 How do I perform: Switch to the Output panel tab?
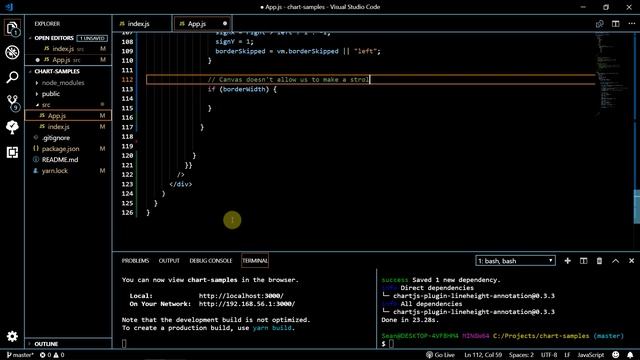169,261
